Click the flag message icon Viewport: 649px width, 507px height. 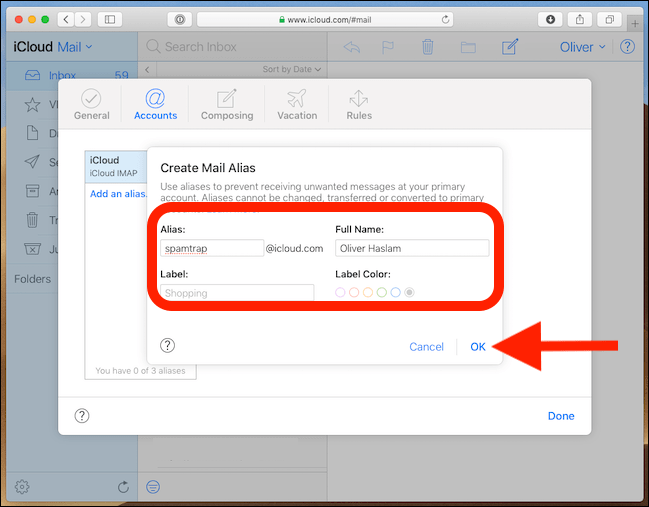(390, 47)
